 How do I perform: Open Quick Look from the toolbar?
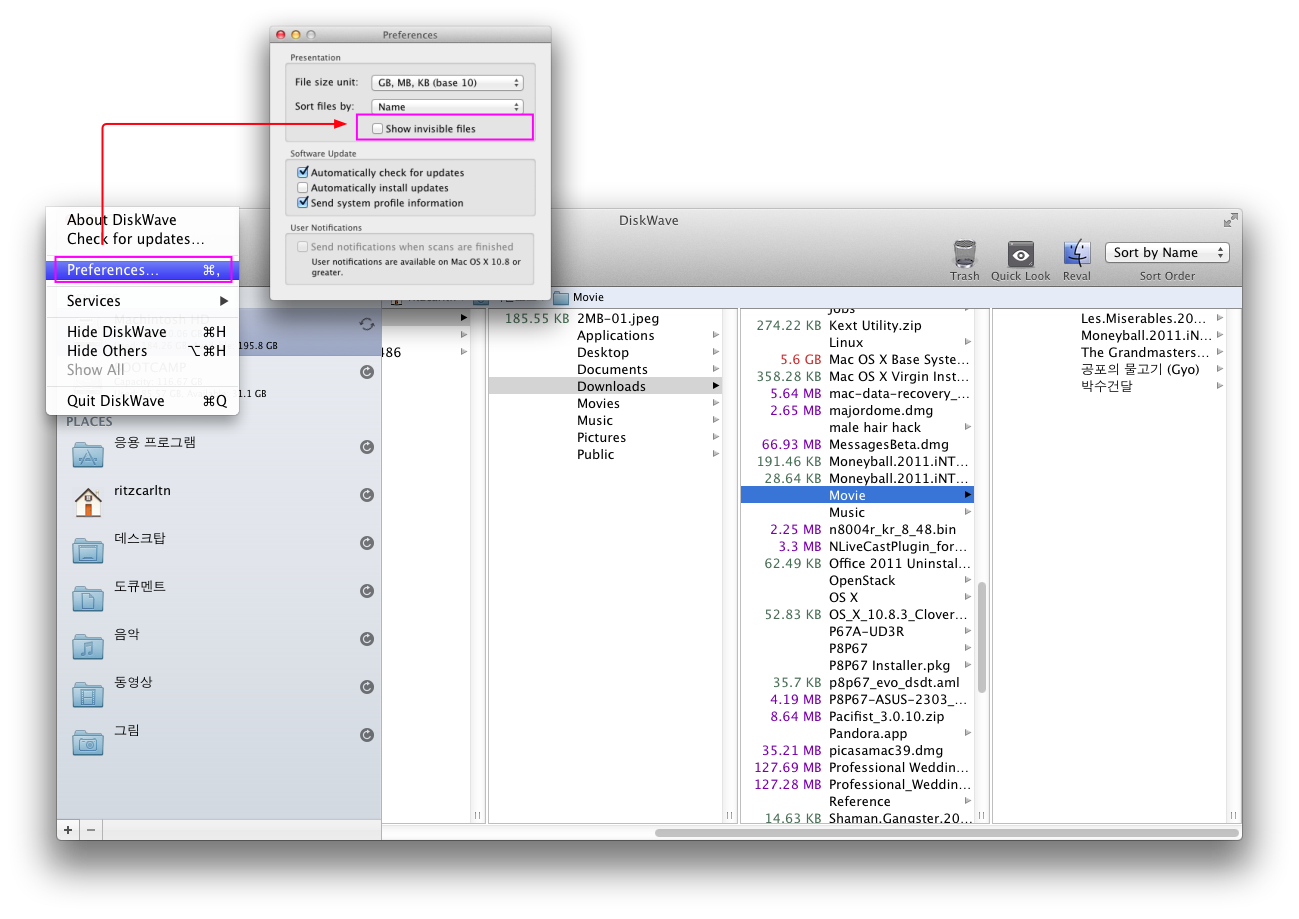1021,253
